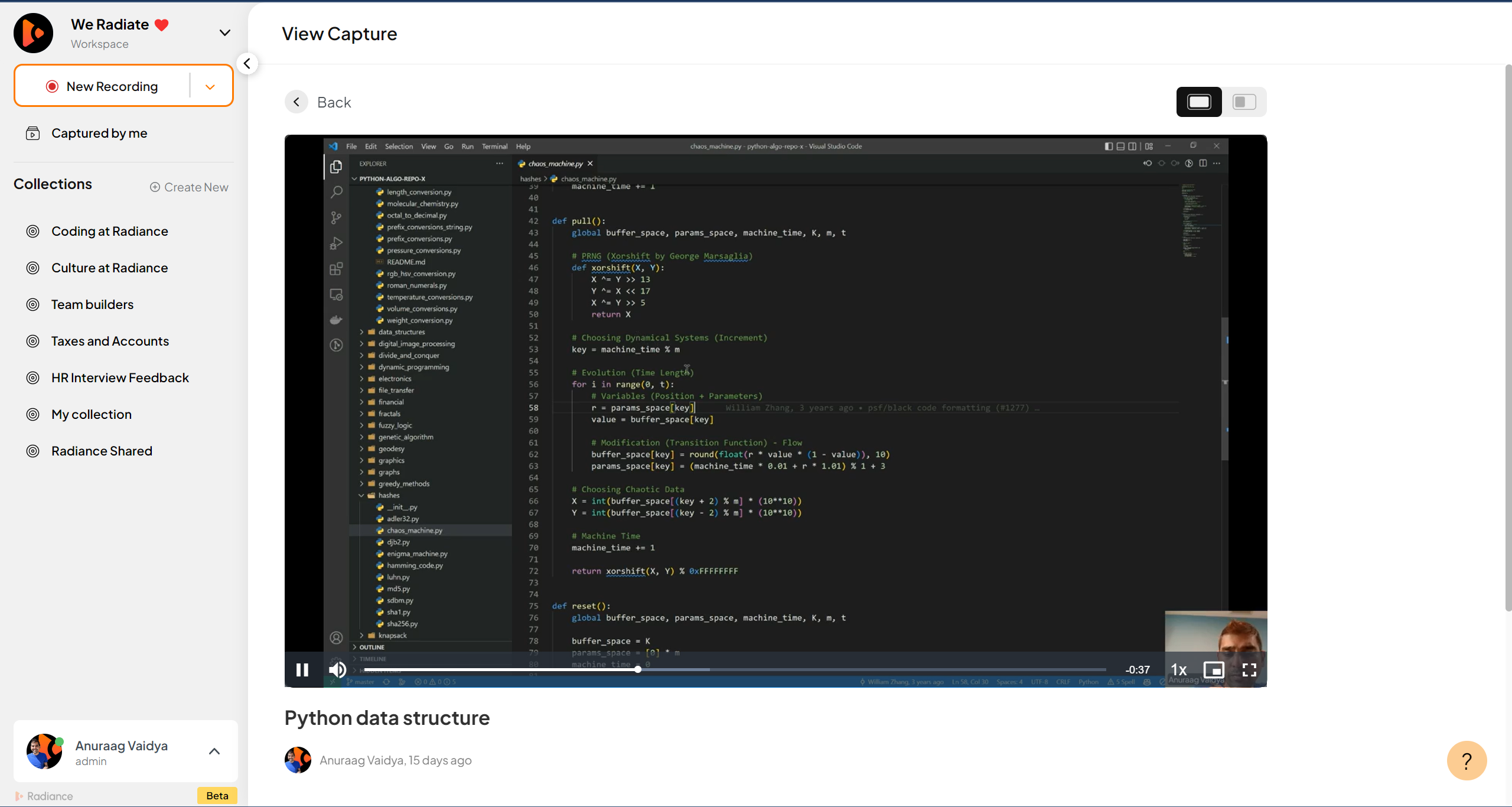1512x807 pixels.
Task: Open HR Interview Feedback collection
Action: coord(120,378)
